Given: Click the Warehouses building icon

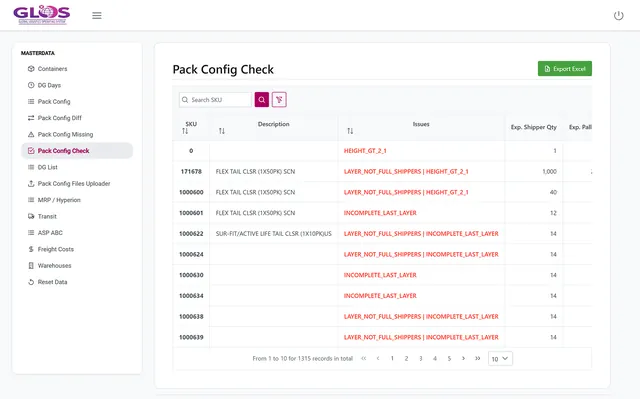Looking at the screenshot, I should point(31,266).
